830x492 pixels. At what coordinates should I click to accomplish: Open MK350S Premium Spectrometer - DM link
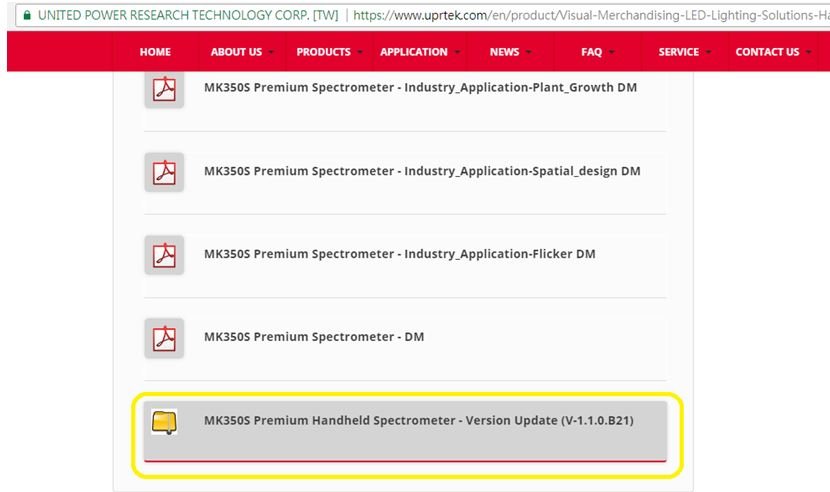pos(314,337)
